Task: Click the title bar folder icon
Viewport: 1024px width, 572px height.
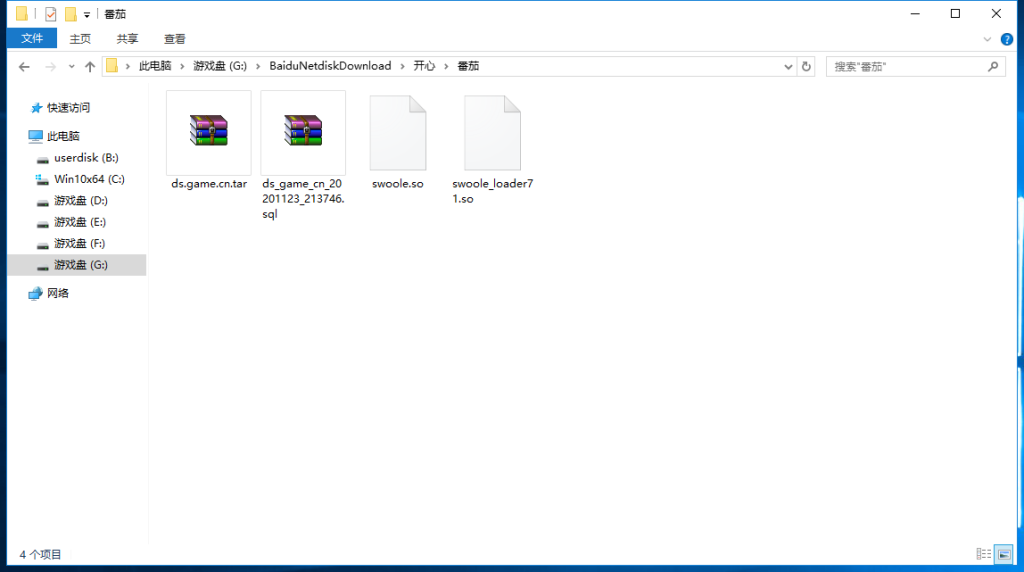Action: 22,14
